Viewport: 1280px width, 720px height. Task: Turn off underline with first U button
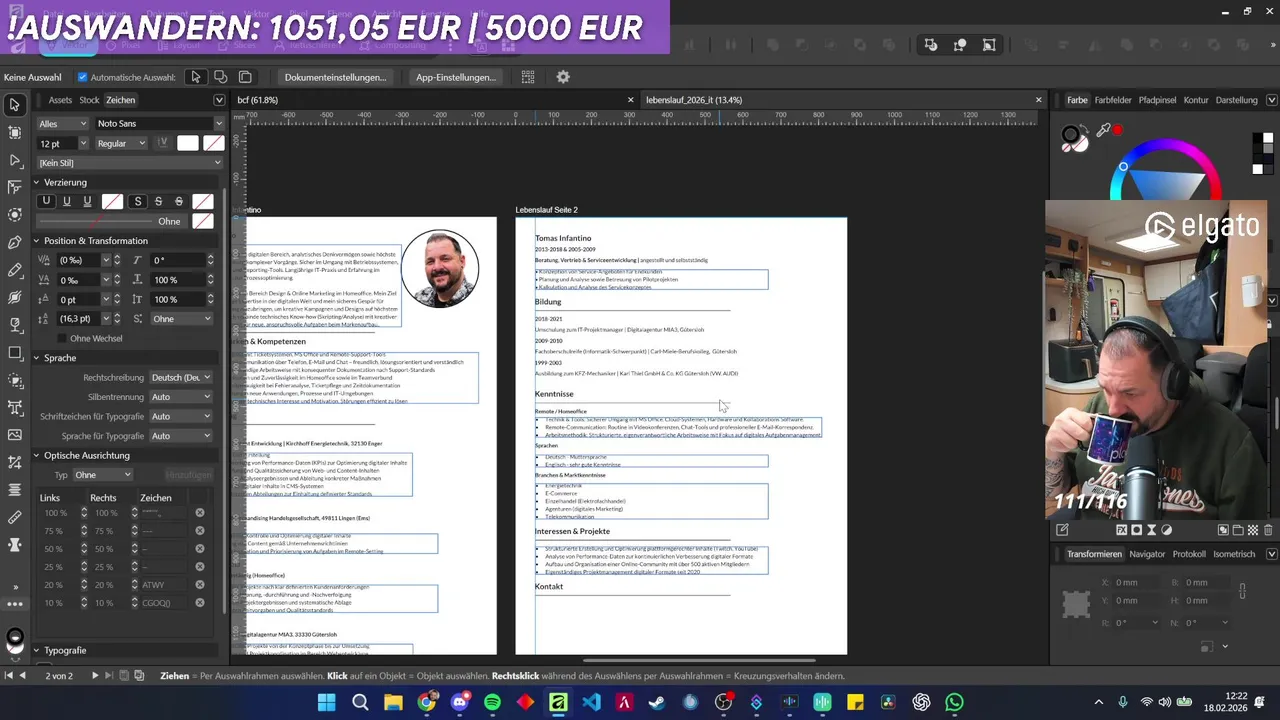pos(46,202)
